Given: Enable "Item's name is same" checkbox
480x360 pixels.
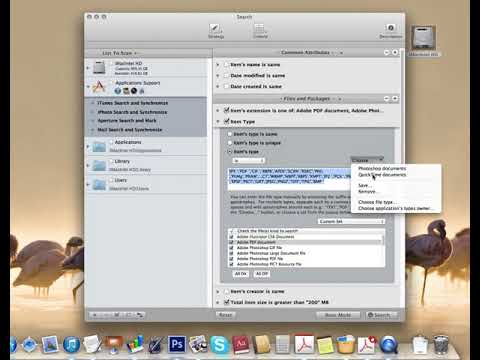Looking at the screenshot, I should click(x=226, y=64).
